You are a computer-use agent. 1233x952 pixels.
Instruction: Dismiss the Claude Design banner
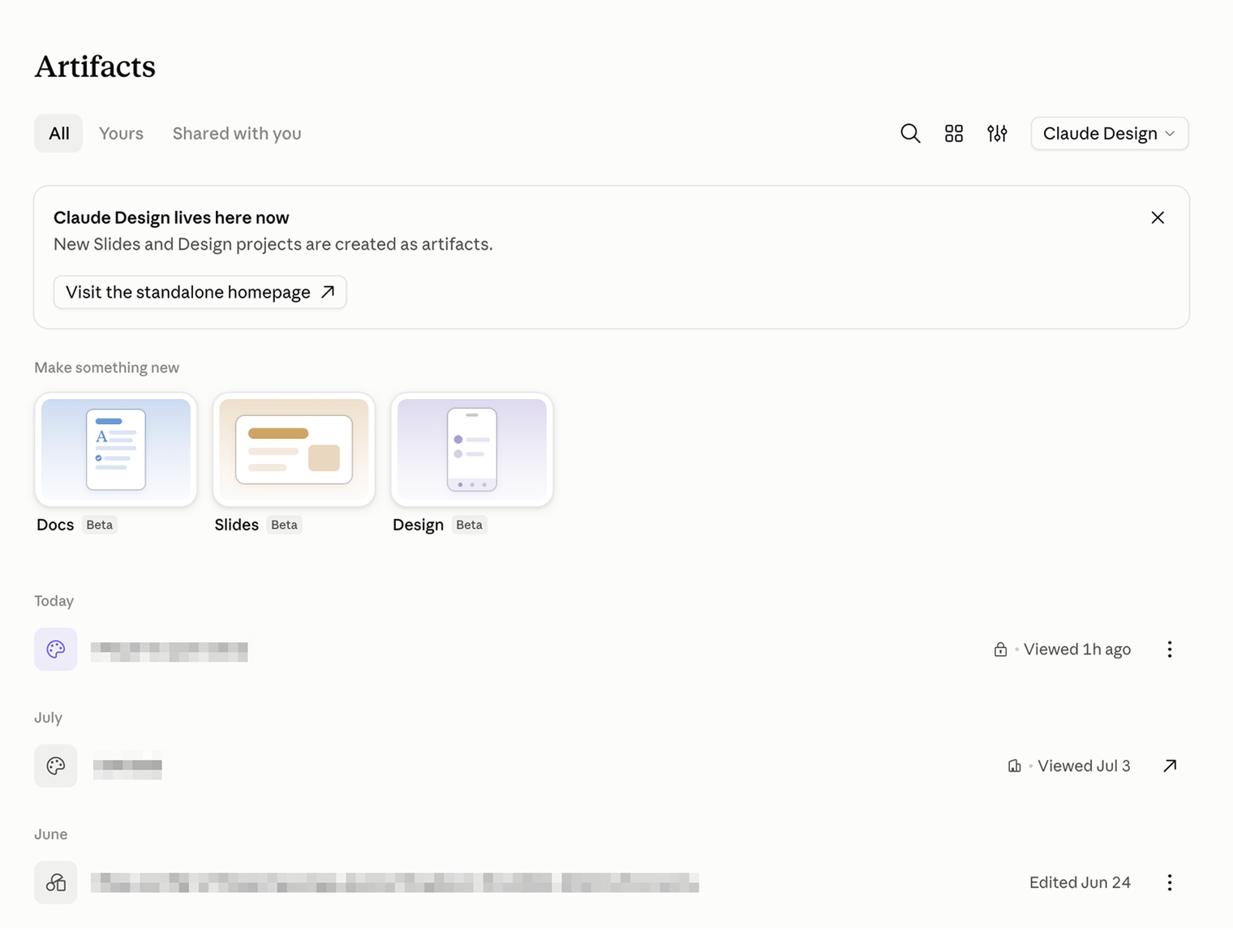pos(1158,217)
